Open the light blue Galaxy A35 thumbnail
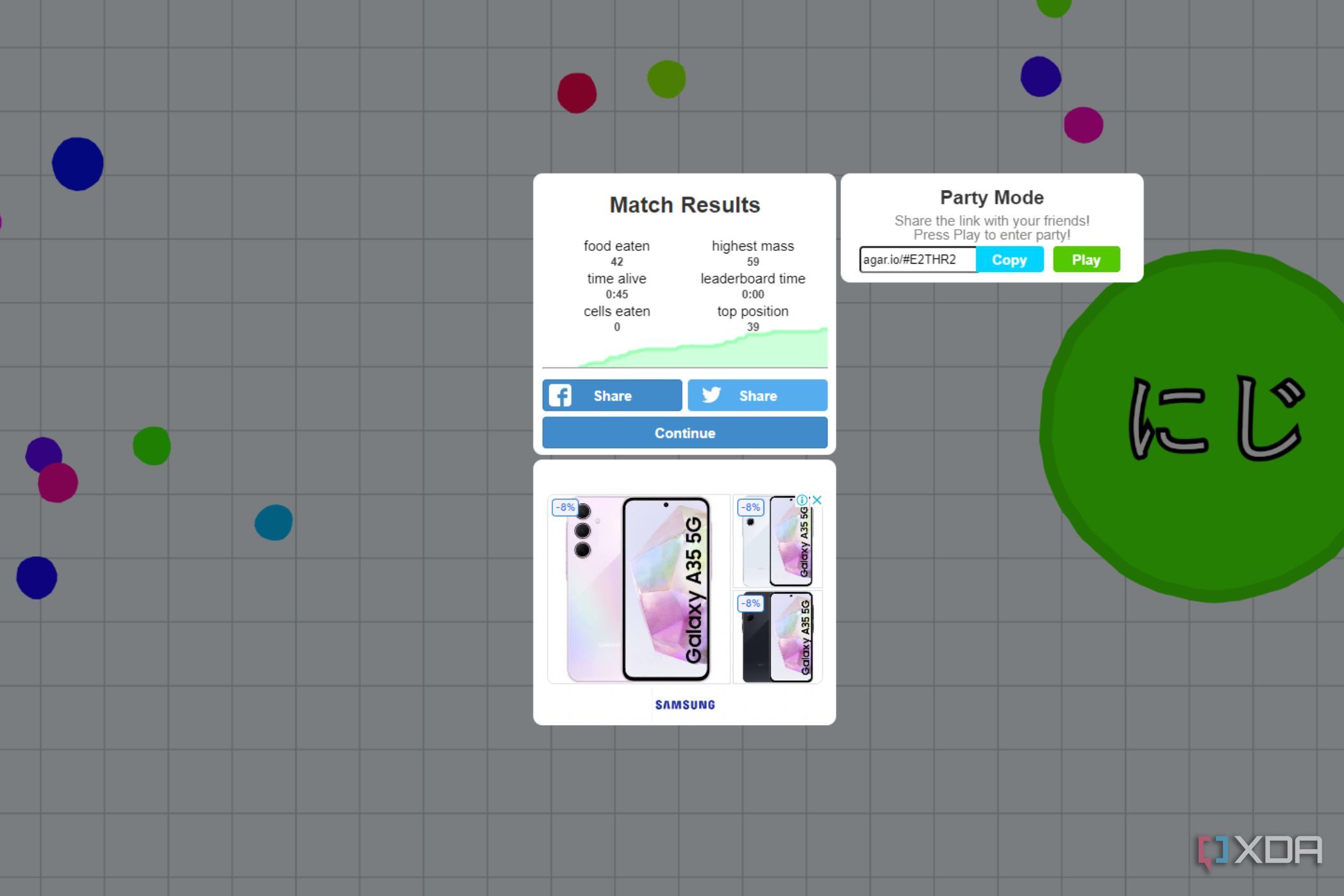This screenshot has height=896, width=1344. click(778, 541)
